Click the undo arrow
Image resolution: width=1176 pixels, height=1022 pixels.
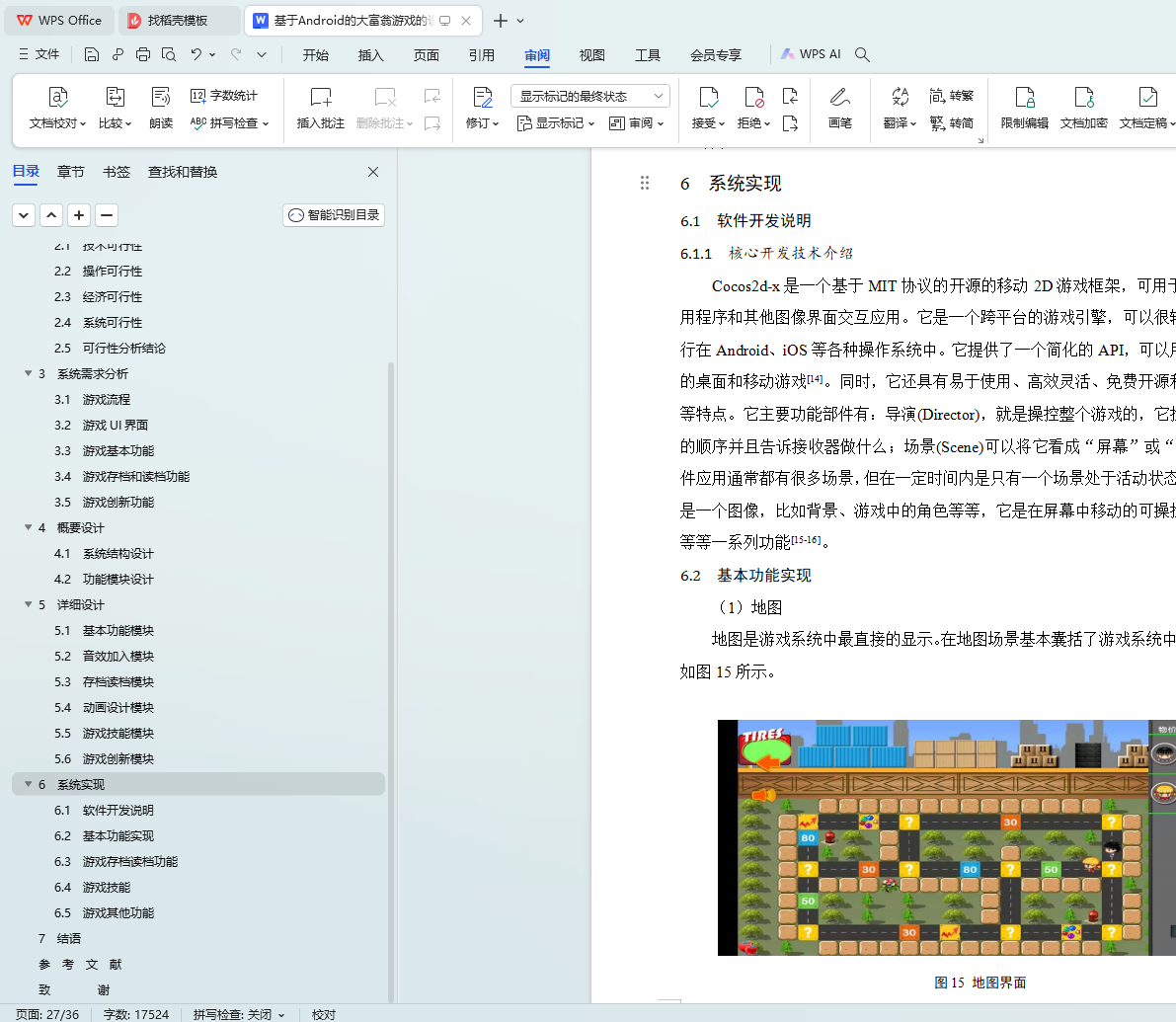[x=196, y=54]
